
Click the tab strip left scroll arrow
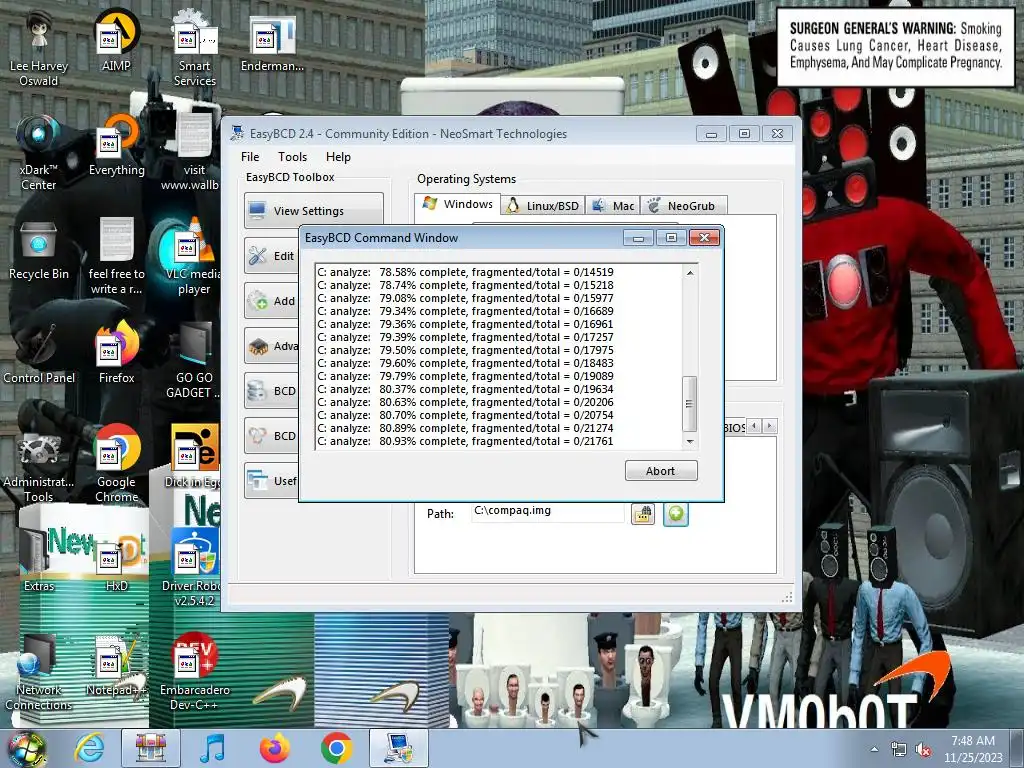[754, 426]
